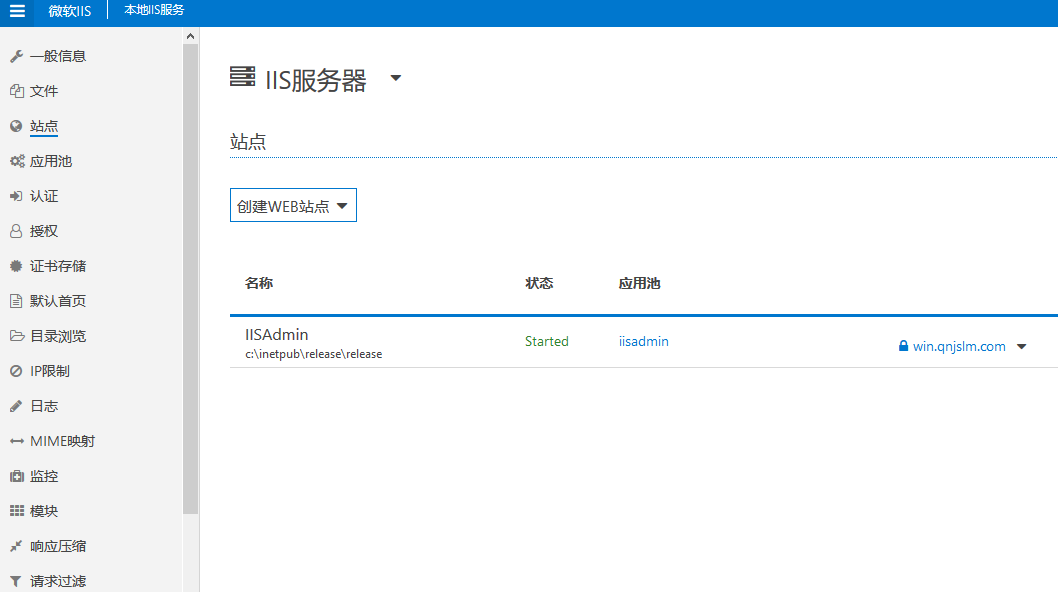Click the IIS服务器 heading
The image size is (1058, 592).
click(316, 80)
